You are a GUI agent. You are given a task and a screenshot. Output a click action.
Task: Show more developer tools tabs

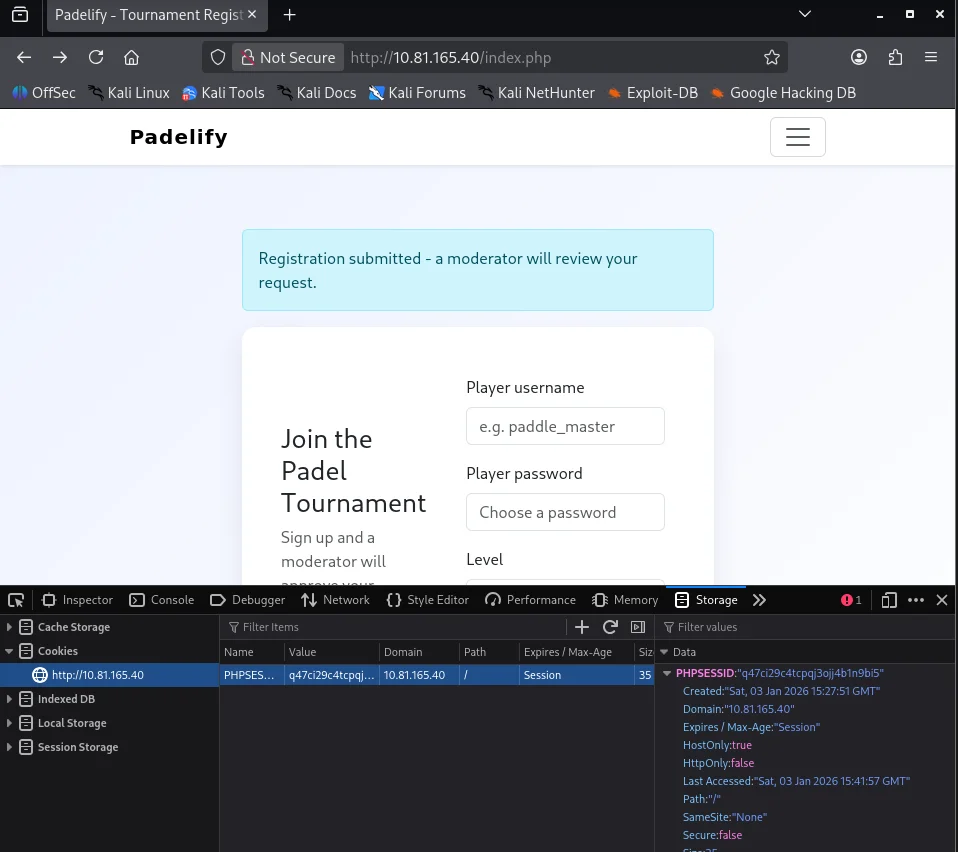click(x=759, y=600)
